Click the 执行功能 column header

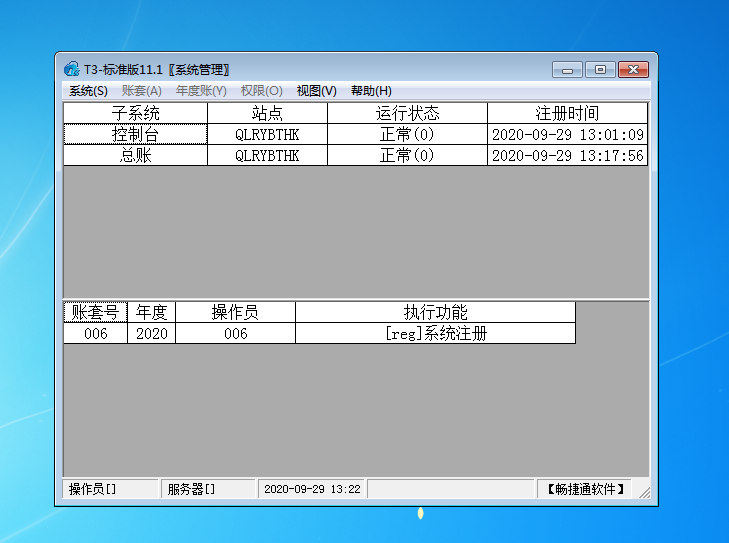point(436,312)
